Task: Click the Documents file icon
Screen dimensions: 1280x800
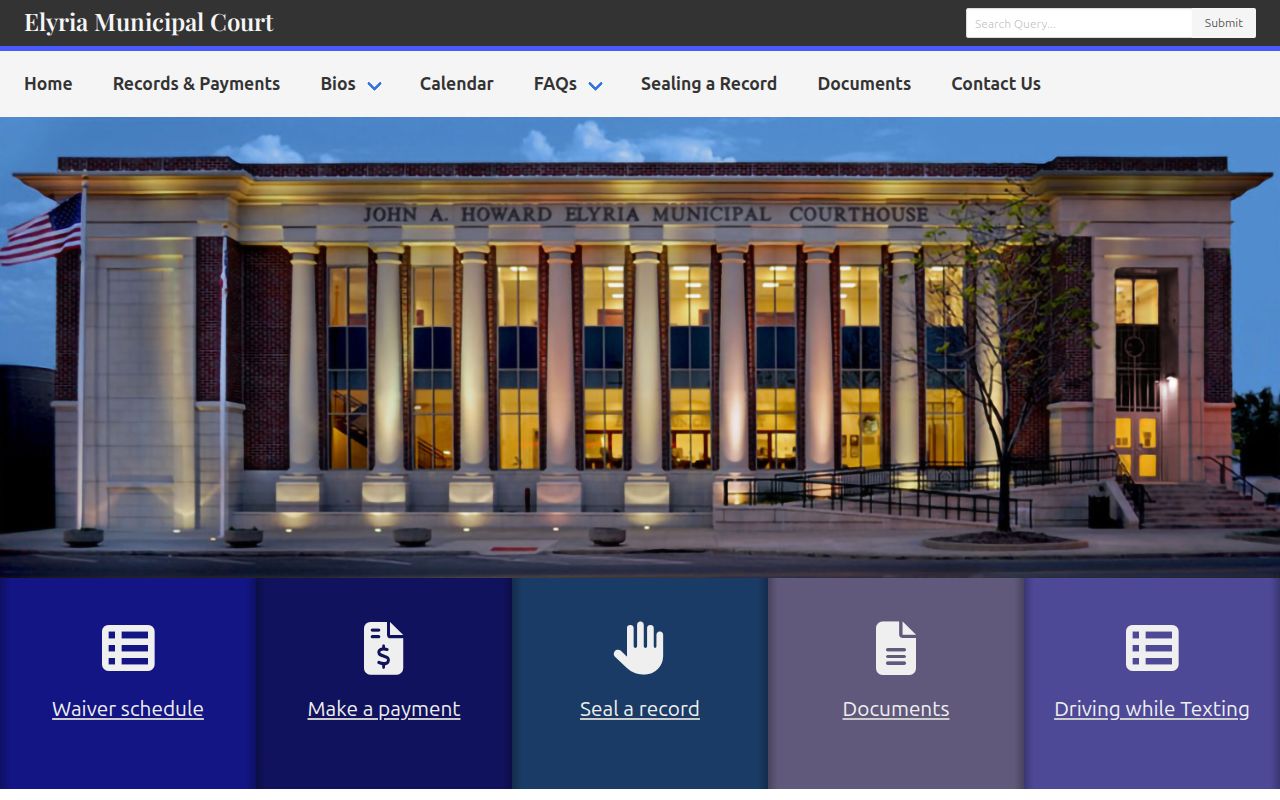Action: point(896,648)
